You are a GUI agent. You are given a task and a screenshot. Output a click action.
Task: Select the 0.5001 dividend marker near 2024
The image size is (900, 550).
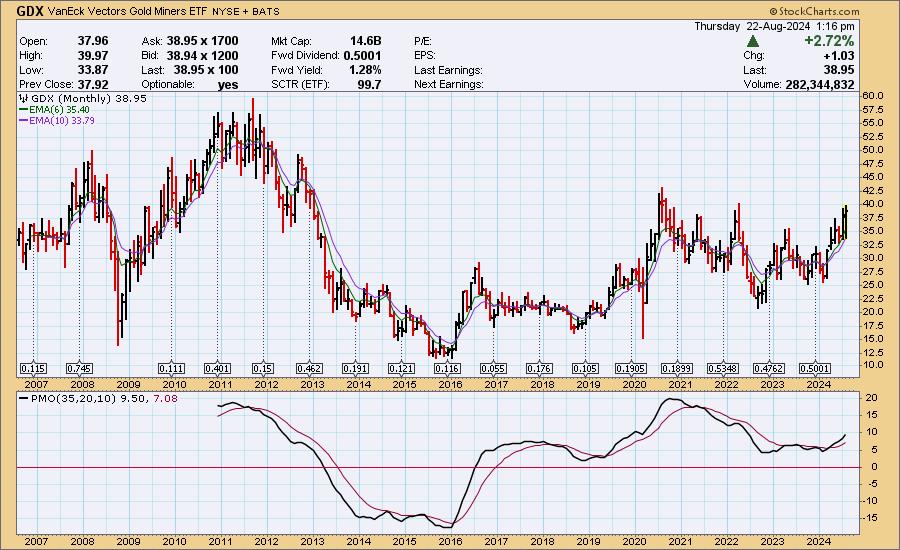816,368
